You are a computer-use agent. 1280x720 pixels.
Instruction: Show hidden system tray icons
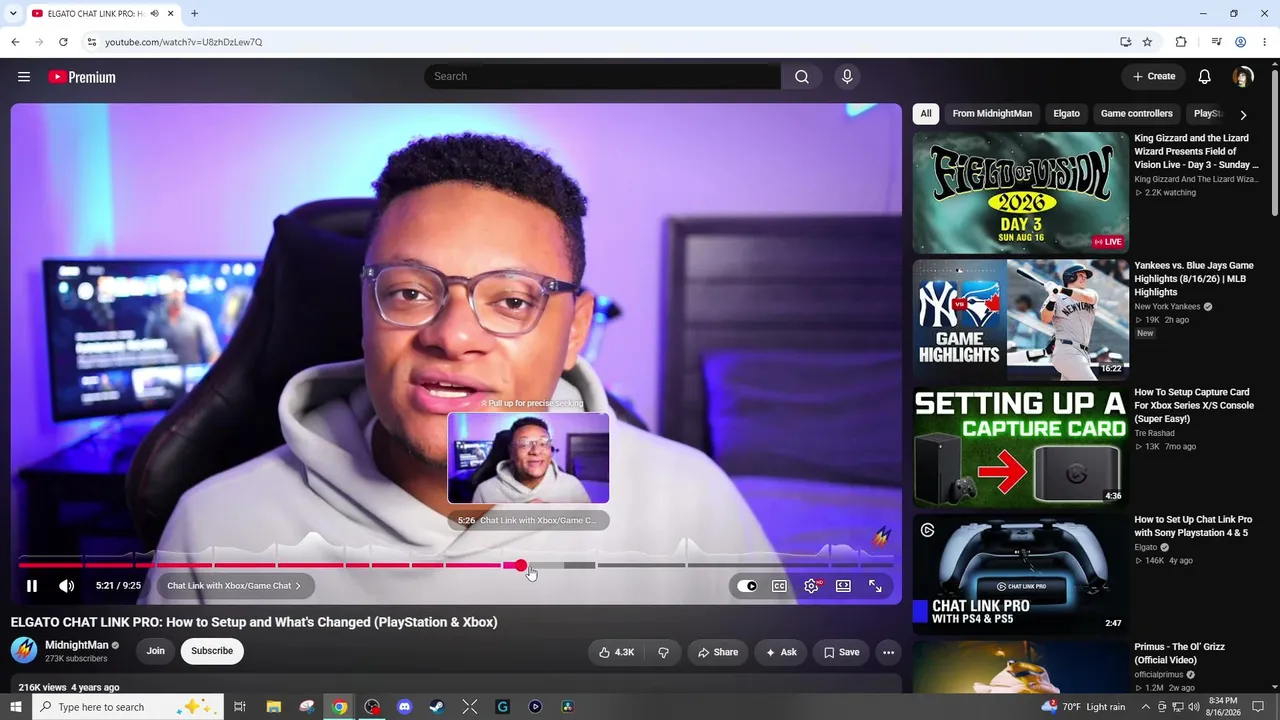[1145, 707]
